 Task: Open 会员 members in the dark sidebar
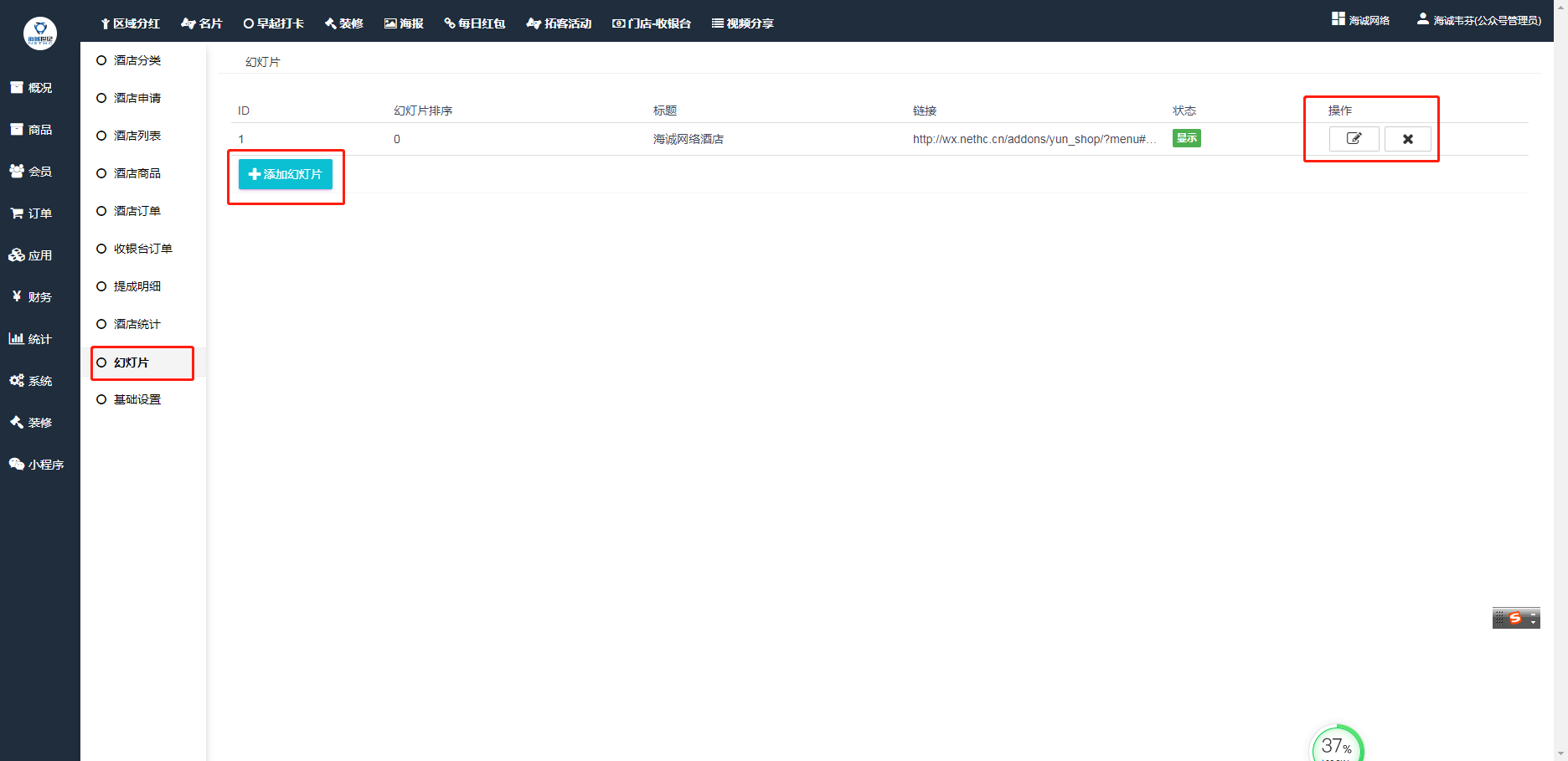(x=31, y=172)
